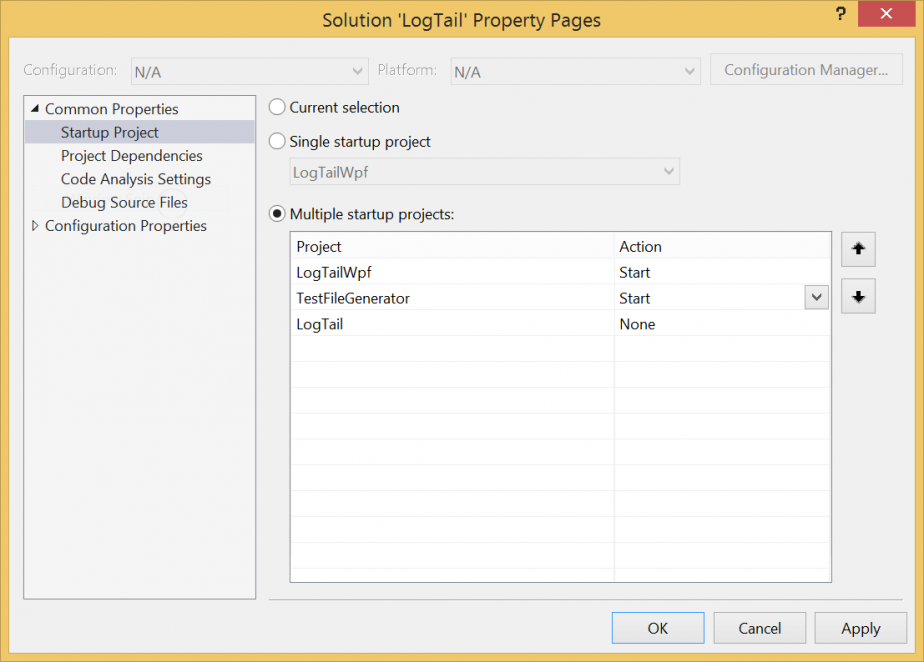Open the TestFileGenerator action dropdown

coord(816,298)
